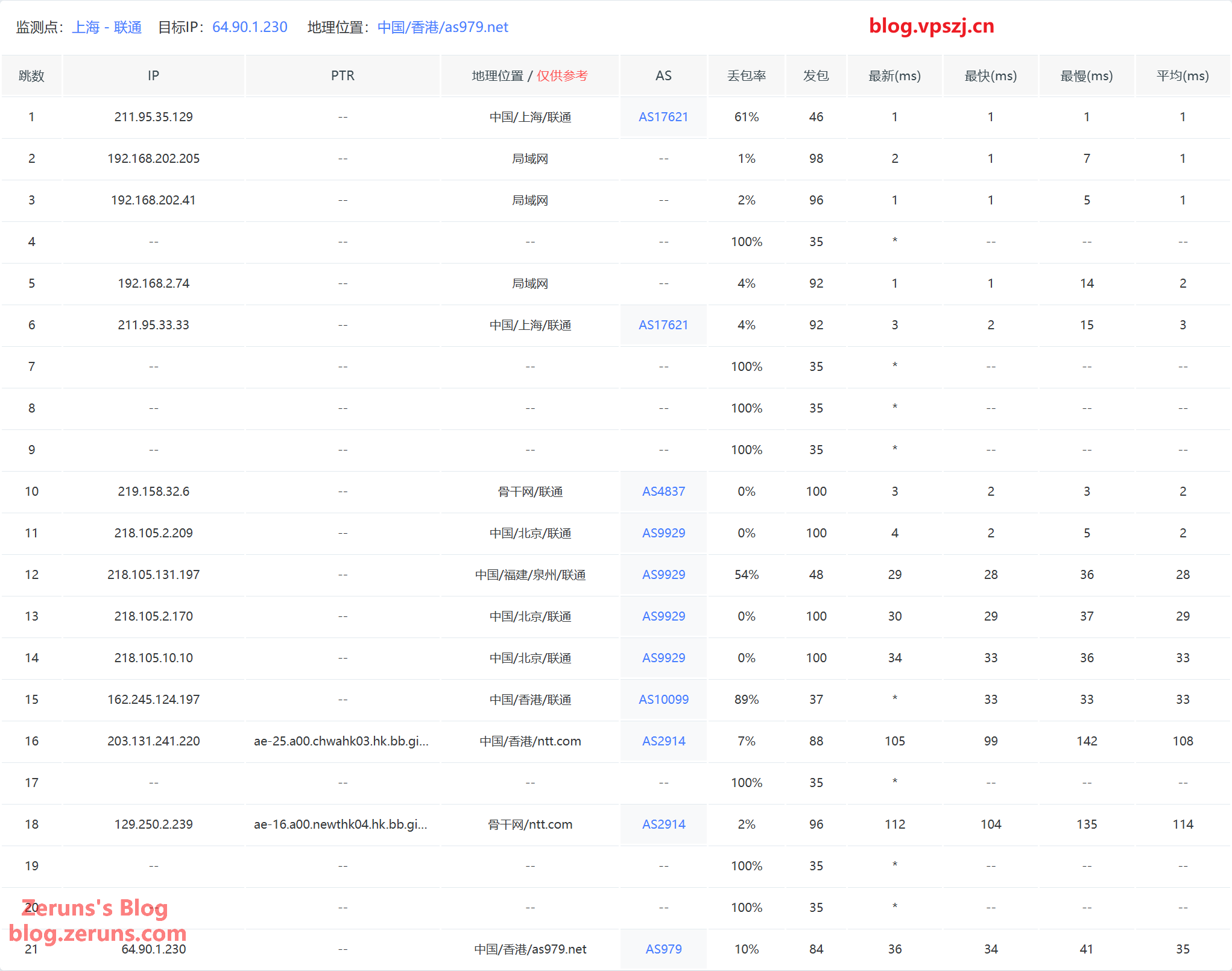Click the AS10099 link for hop 15
Image resolution: width=1232 pixels, height=971 pixels.
(663, 700)
